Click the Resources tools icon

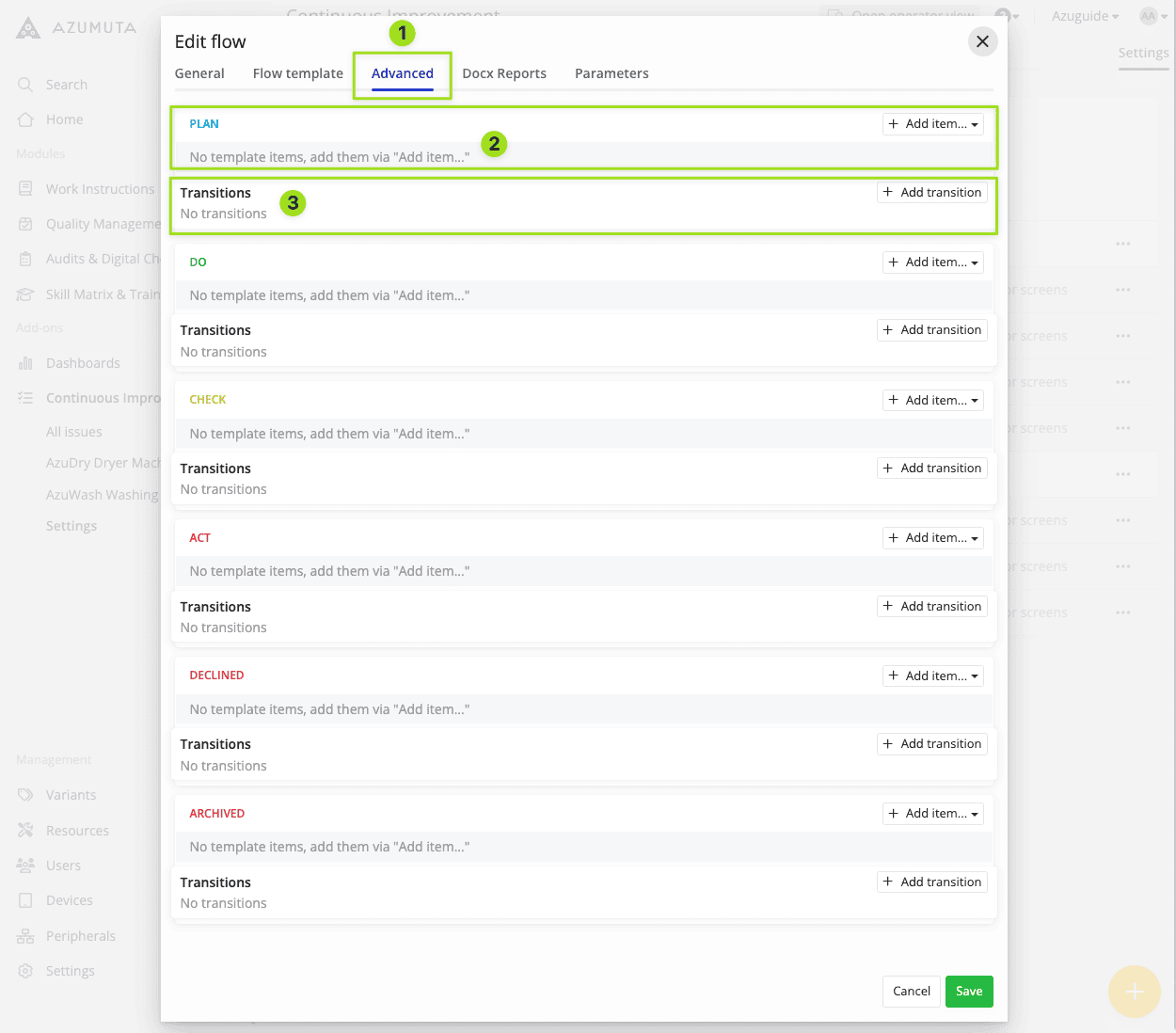pyautogui.click(x=25, y=831)
